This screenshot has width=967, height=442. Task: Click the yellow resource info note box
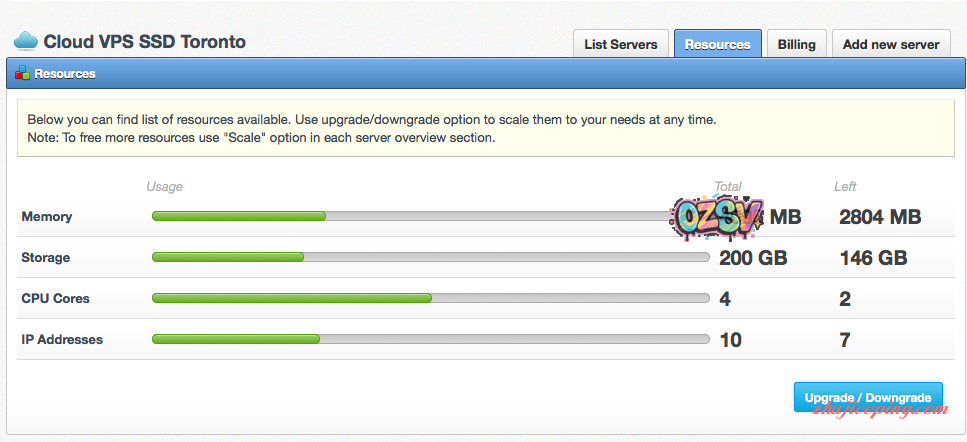pos(478,128)
